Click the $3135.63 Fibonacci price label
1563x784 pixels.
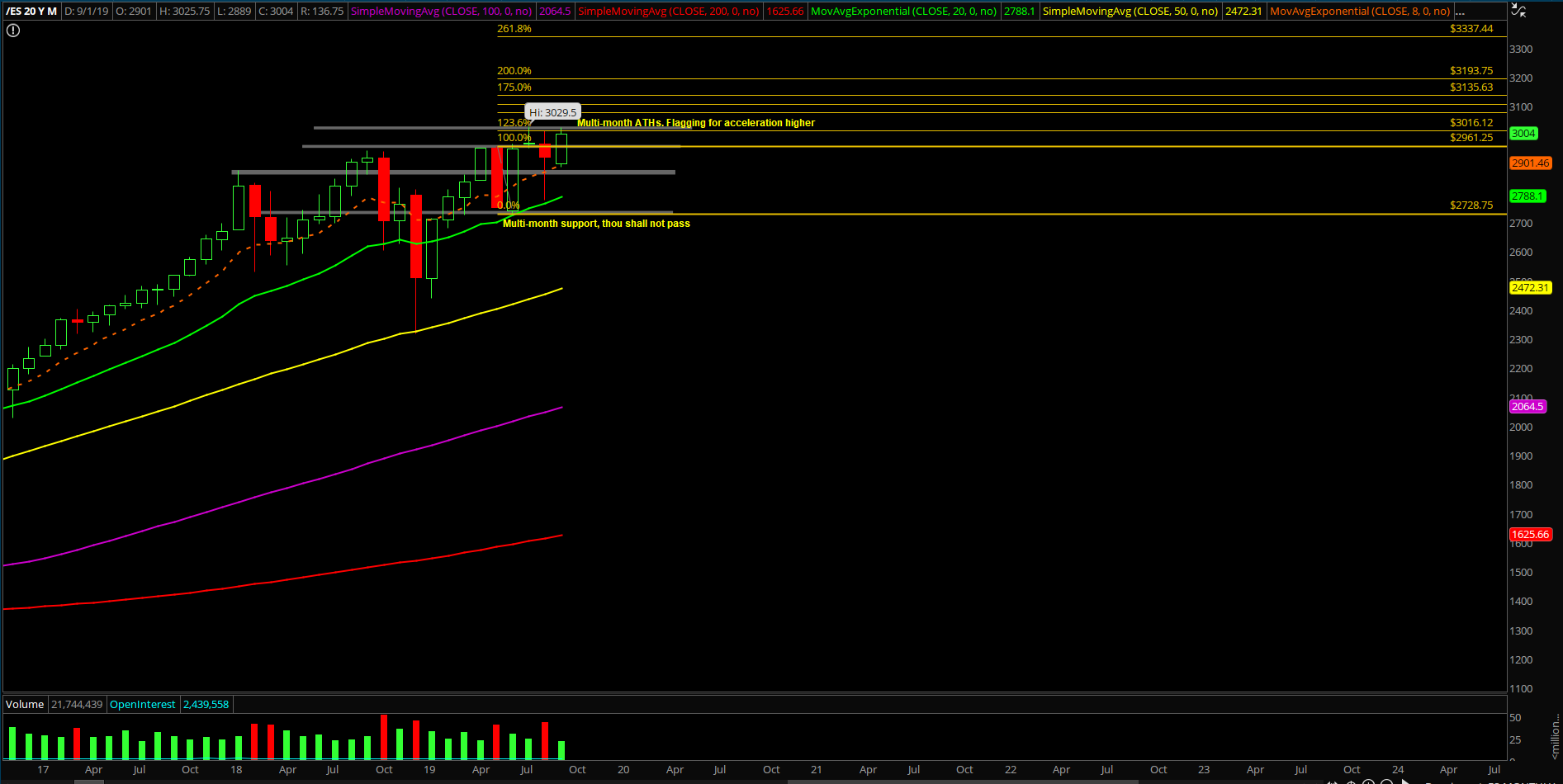click(1471, 87)
